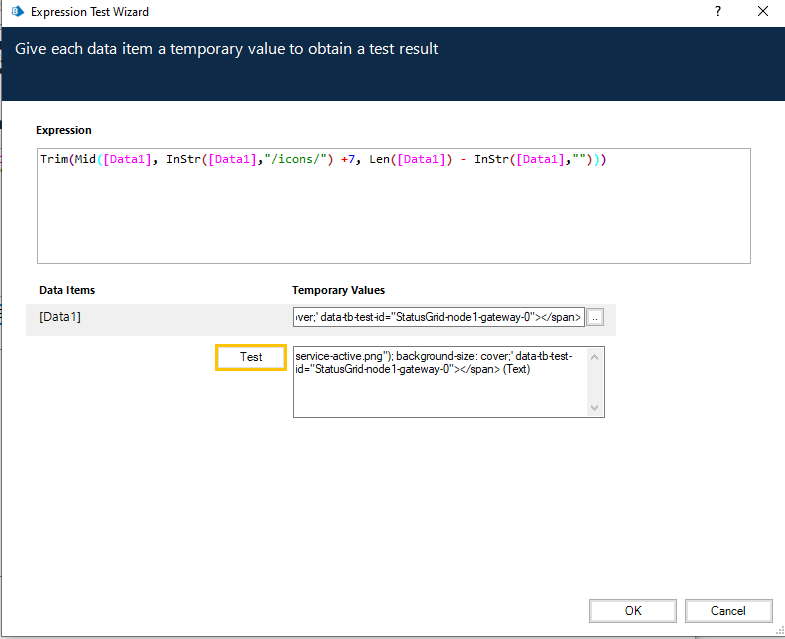Viewport: 785px width, 639px height.
Task: Open the ellipsis editor beside Data1 value
Action: (x=596, y=317)
